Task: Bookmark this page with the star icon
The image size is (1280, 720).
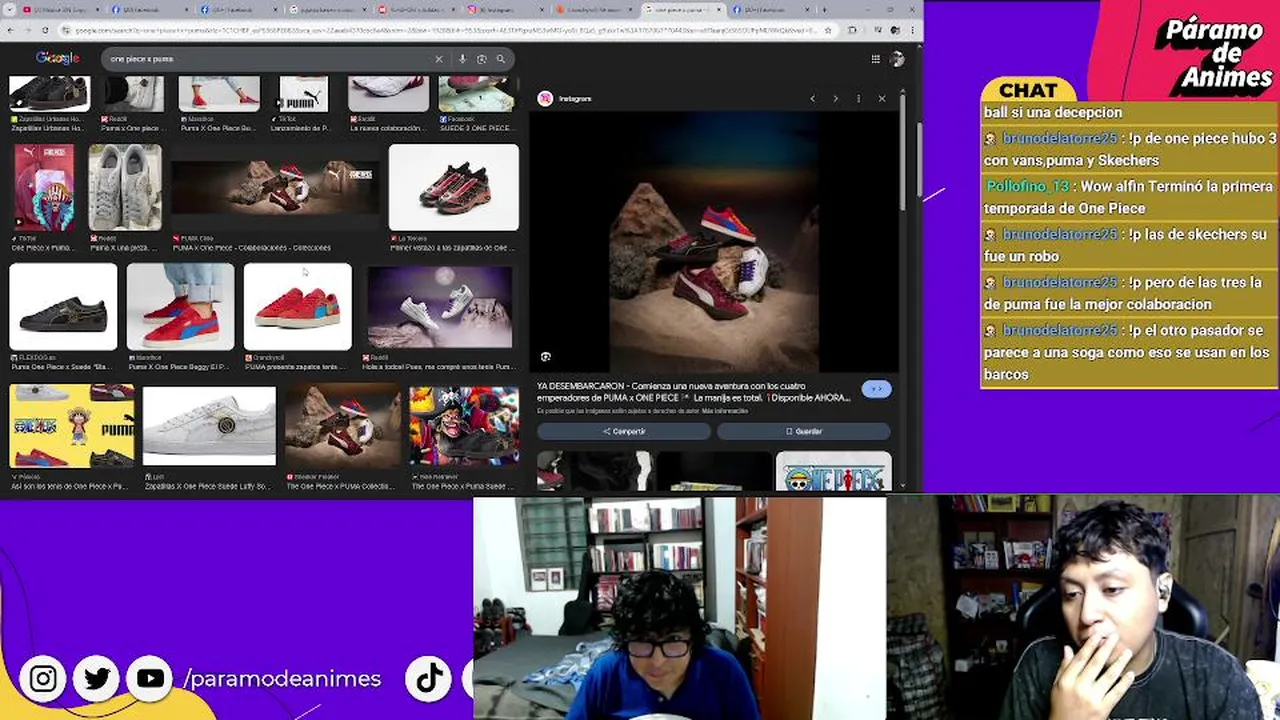Action: tap(827, 30)
